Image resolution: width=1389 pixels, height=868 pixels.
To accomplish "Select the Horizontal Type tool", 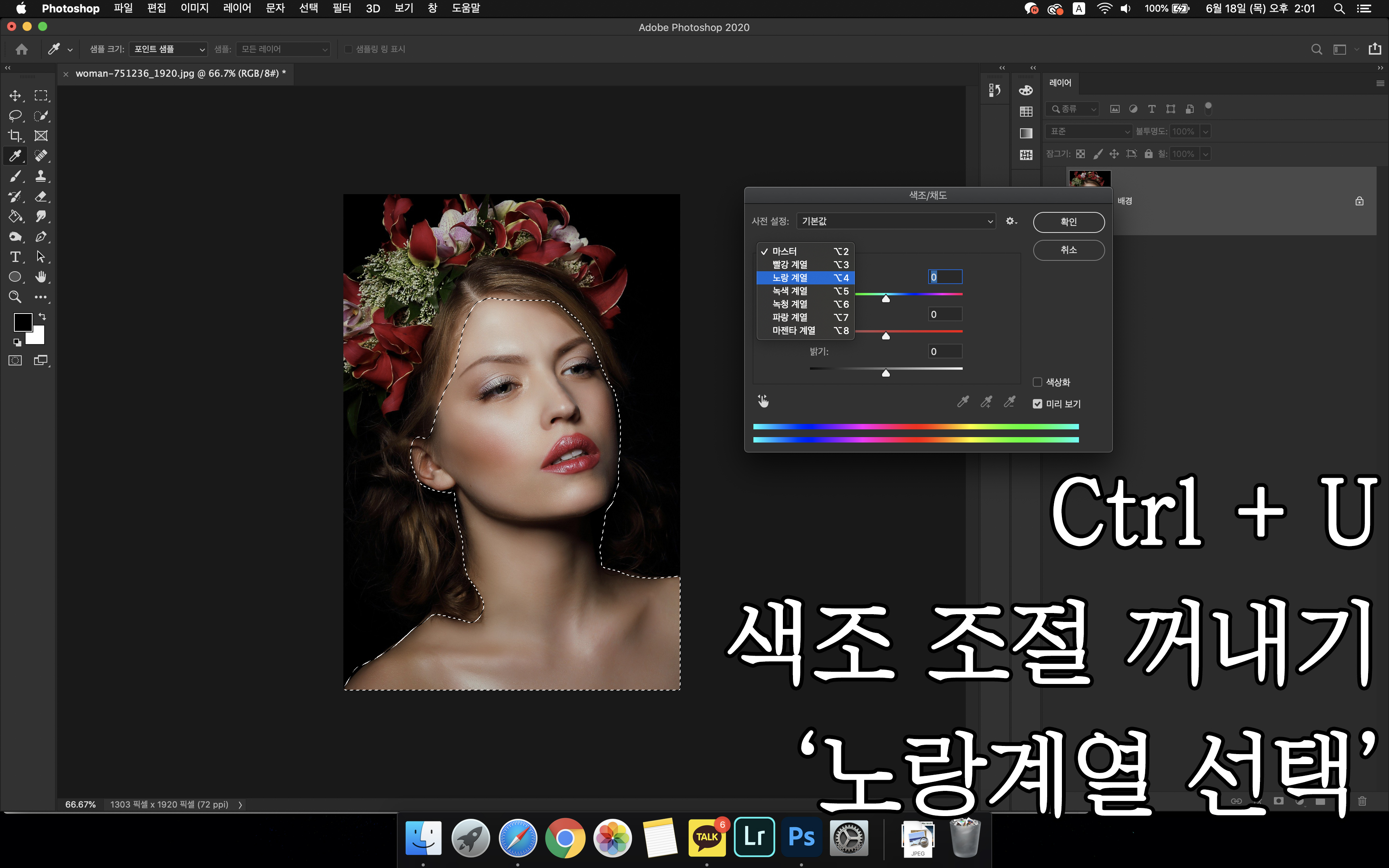I will click(x=15, y=257).
